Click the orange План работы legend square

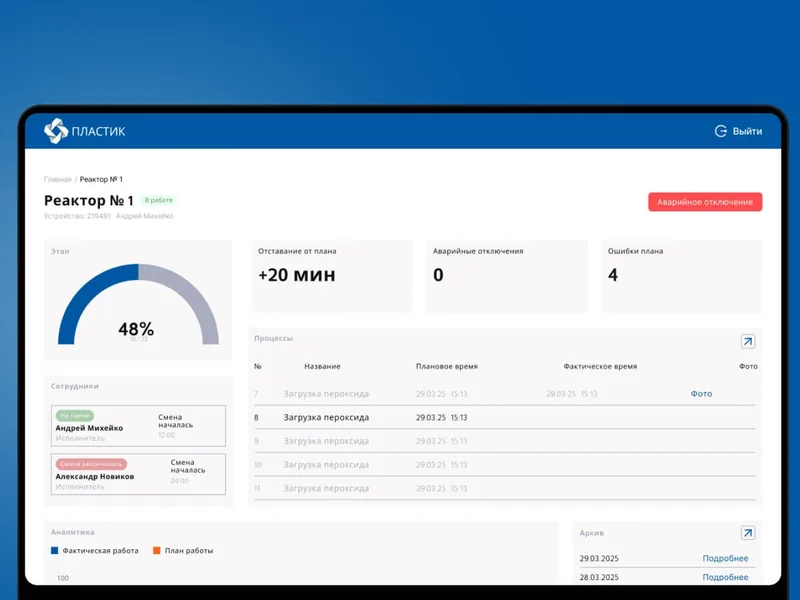point(157,551)
